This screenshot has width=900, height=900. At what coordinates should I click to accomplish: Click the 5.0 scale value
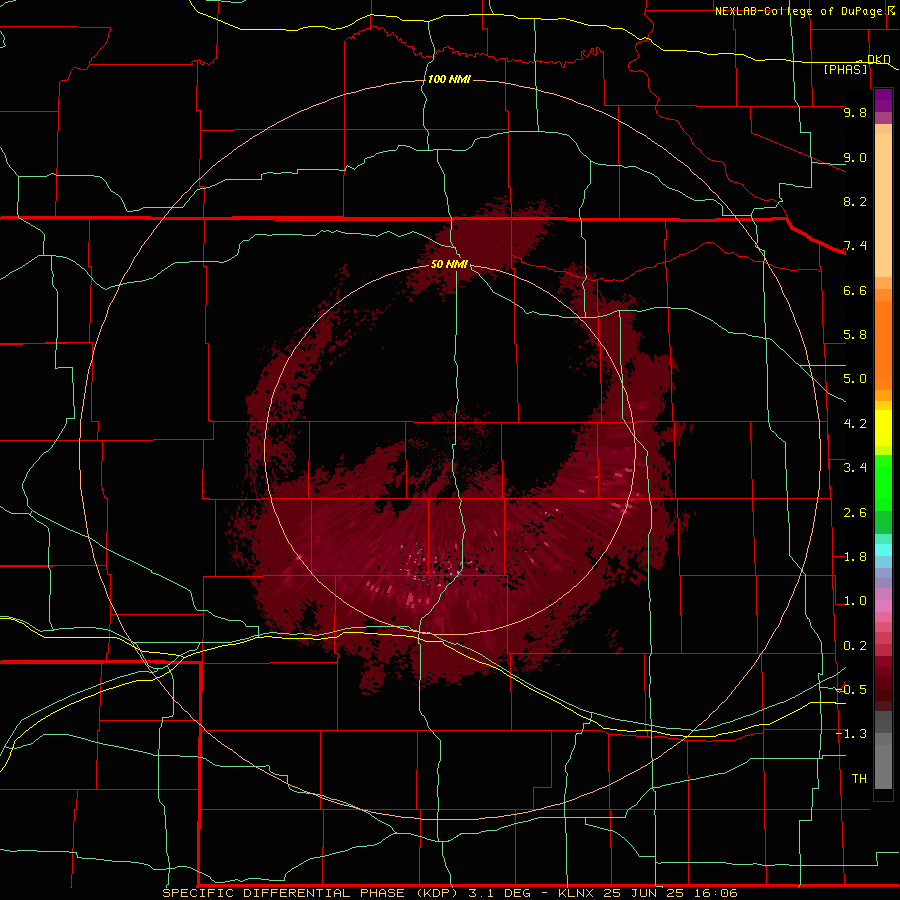coord(855,379)
